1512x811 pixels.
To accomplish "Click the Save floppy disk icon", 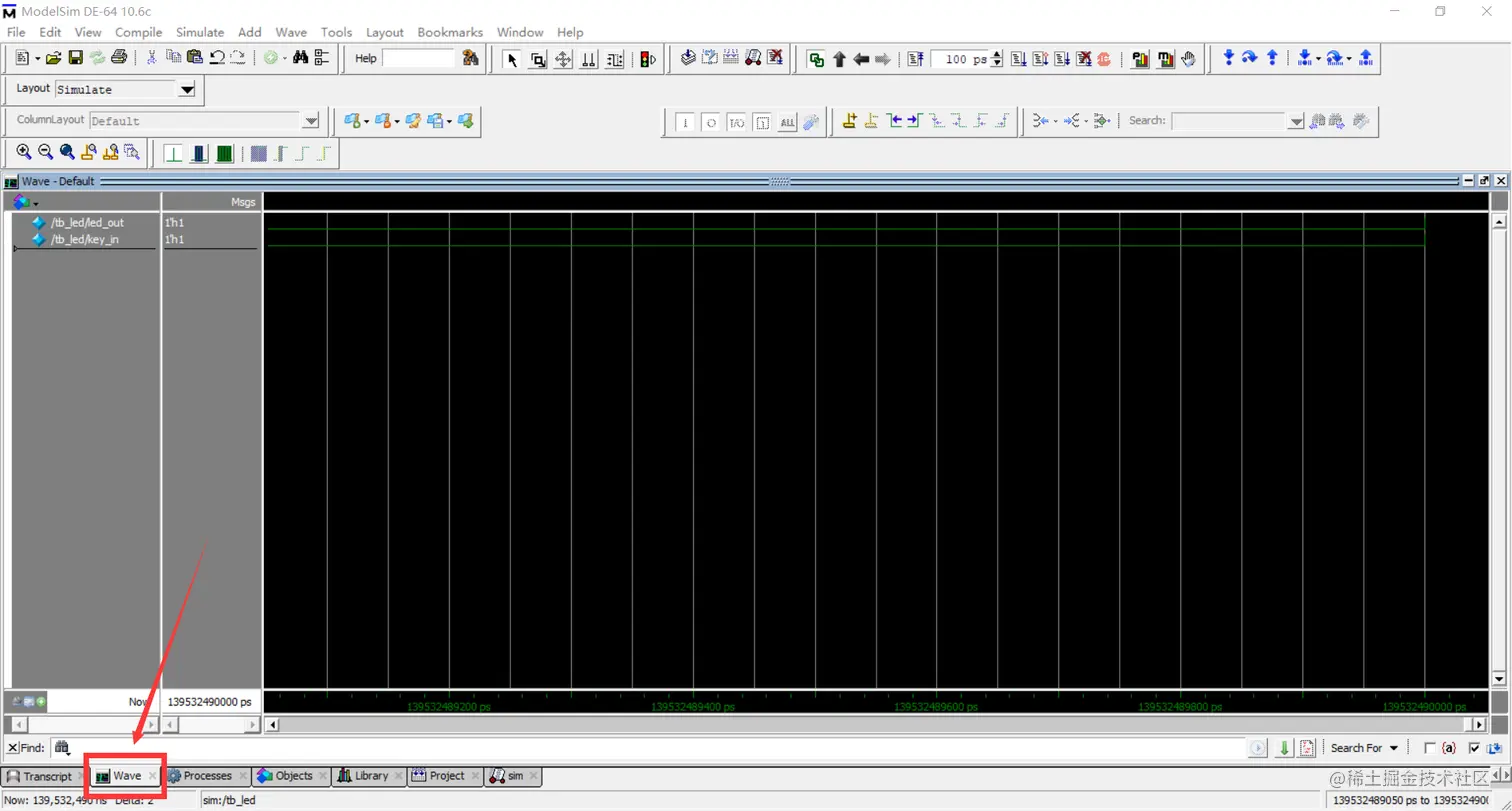I will click(75, 59).
